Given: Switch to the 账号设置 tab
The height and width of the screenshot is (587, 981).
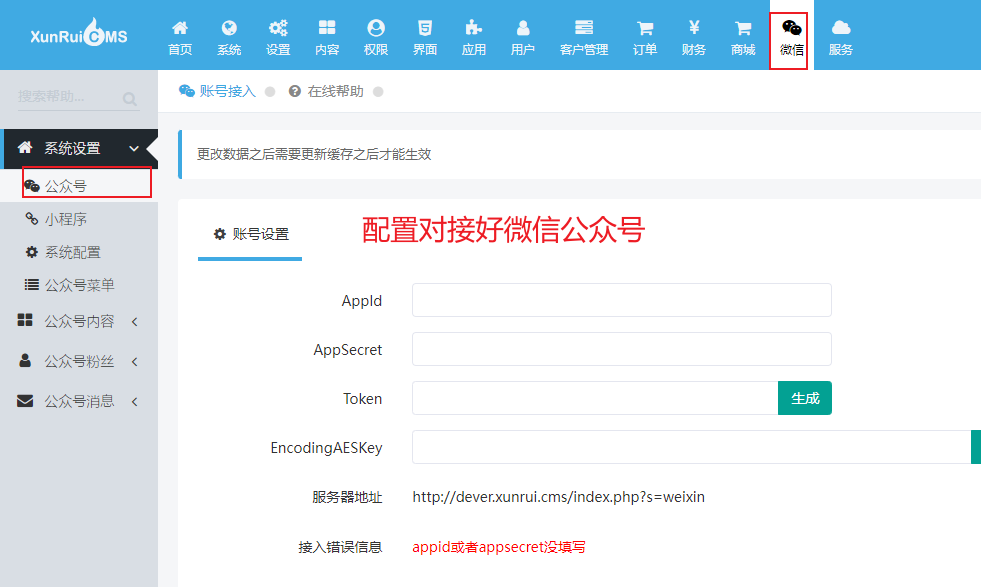Looking at the screenshot, I should (x=250, y=235).
